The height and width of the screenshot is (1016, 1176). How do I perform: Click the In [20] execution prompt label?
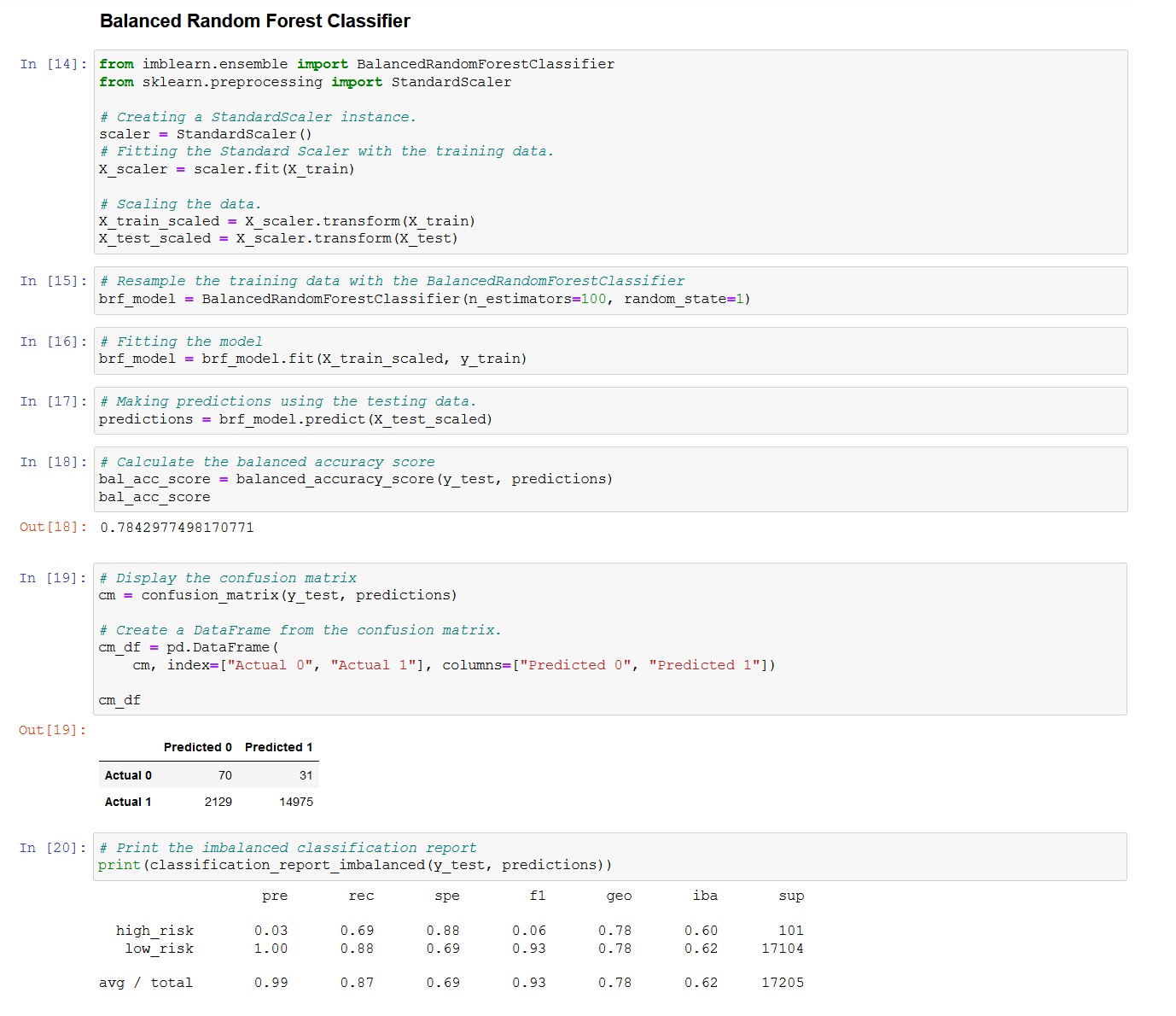click(x=51, y=848)
